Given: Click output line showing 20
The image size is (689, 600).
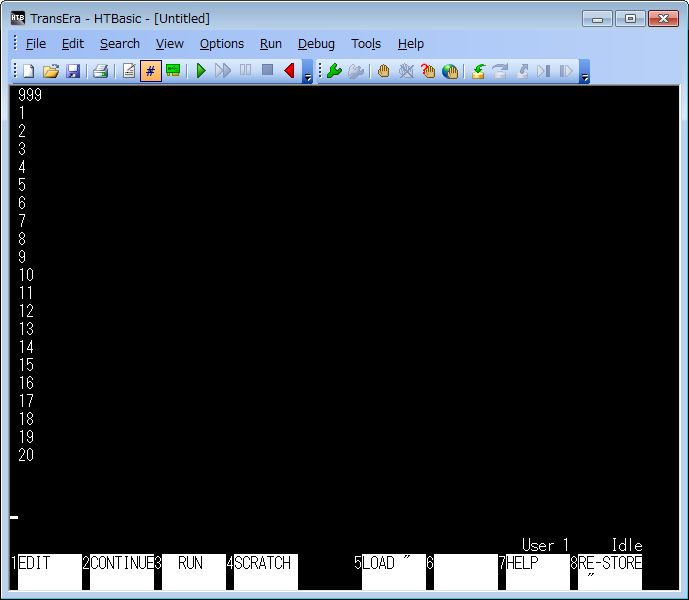Looking at the screenshot, I should [26, 455].
